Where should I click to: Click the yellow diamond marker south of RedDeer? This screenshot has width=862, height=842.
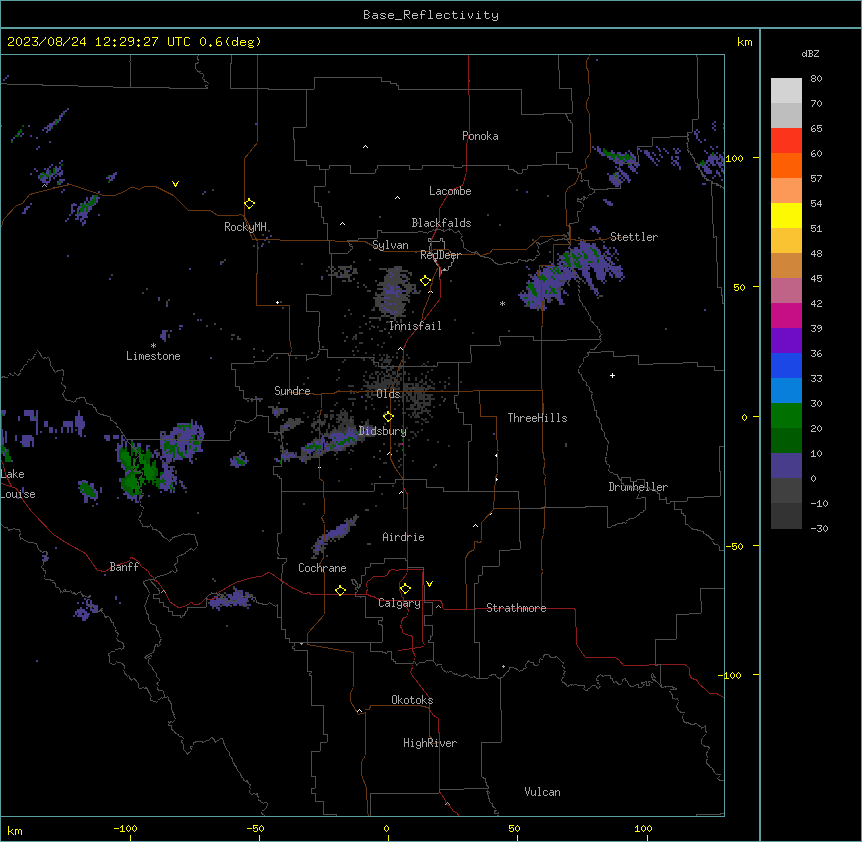coord(425,281)
